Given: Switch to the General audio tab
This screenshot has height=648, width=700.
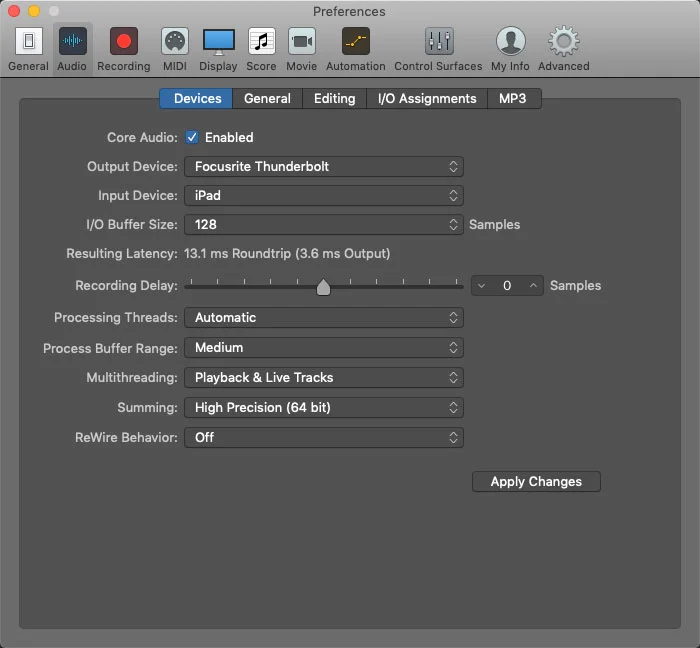Looking at the screenshot, I should [267, 98].
